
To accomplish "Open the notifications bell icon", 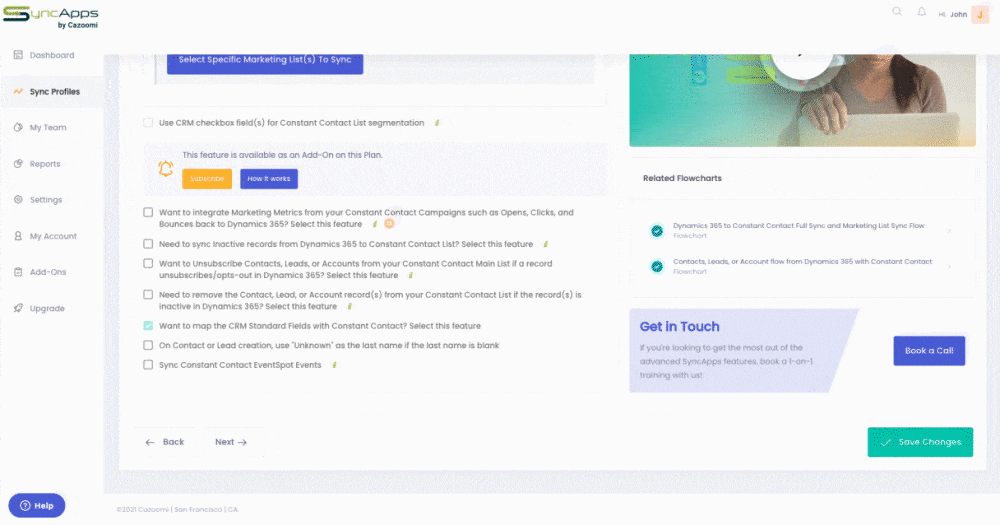I will click(x=922, y=11).
